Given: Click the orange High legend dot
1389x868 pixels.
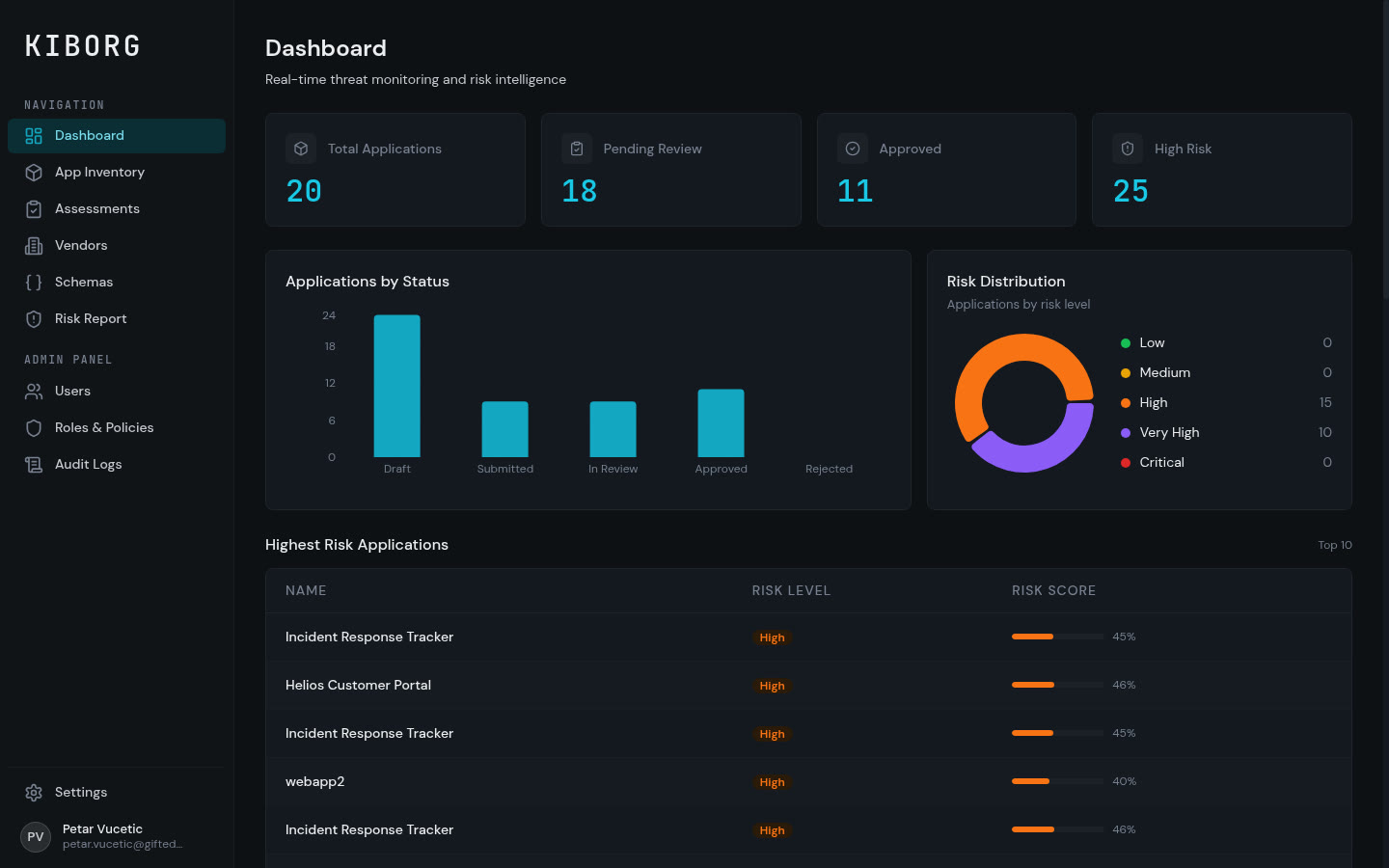Looking at the screenshot, I should [1126, 403].
